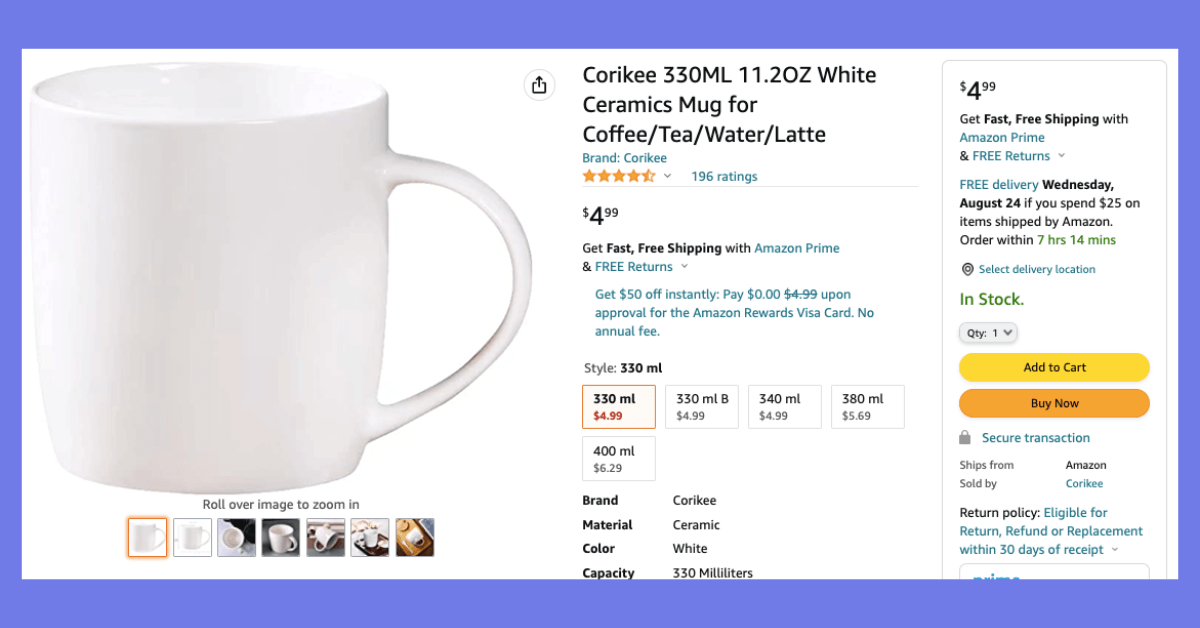This screenshot has width=1200, height=628.
Task: Open the 196 ratings link
Action: pyautogui.click(x=724, y=176)
